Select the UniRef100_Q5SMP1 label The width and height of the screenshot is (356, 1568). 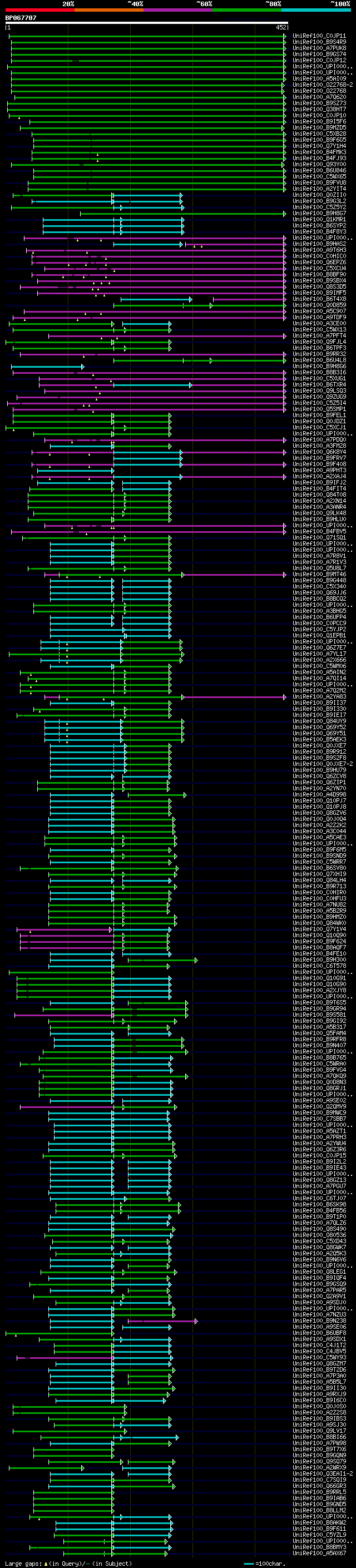[x=319, y=409]
